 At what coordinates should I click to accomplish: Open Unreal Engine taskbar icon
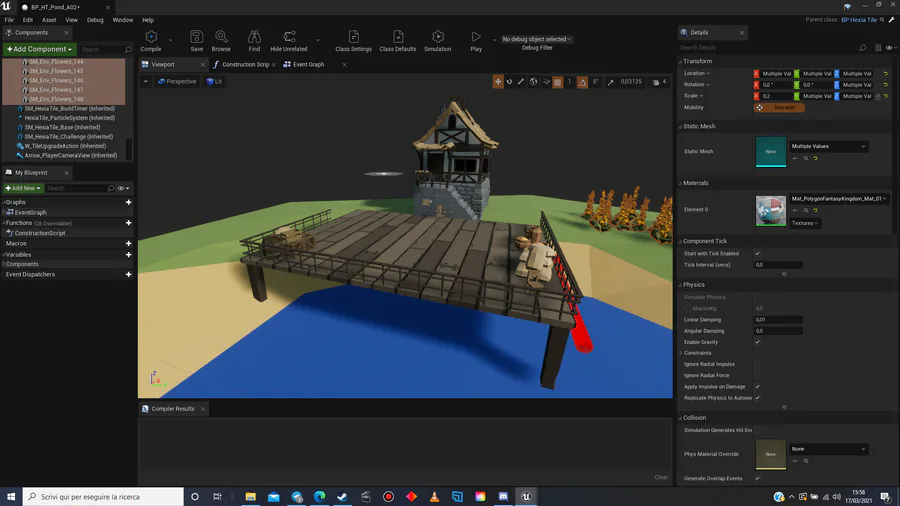click(526, 496)
